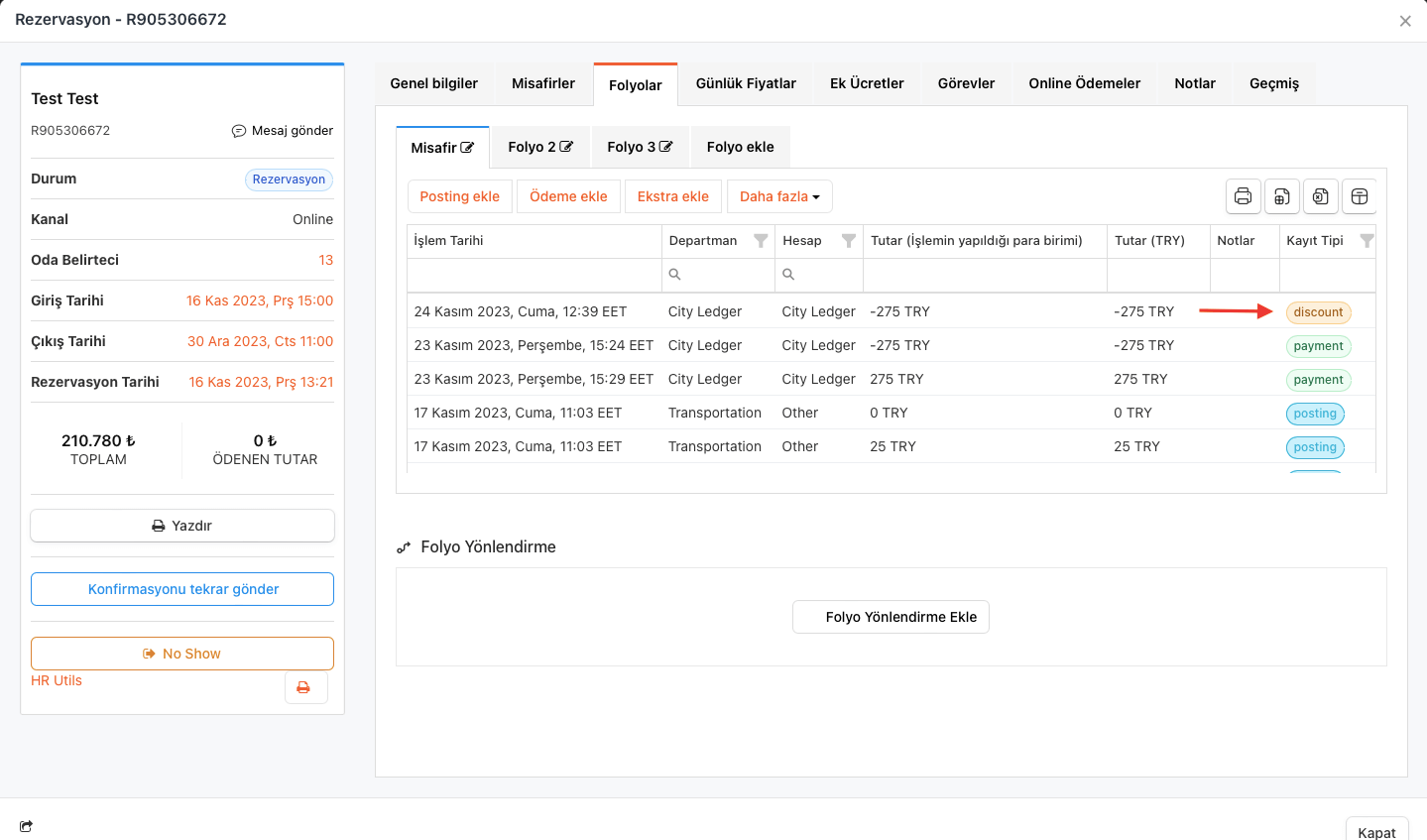This screenshot has width=1427, height=840.
Task: Open the column chooser icon
Action: tap(1360, 196)
